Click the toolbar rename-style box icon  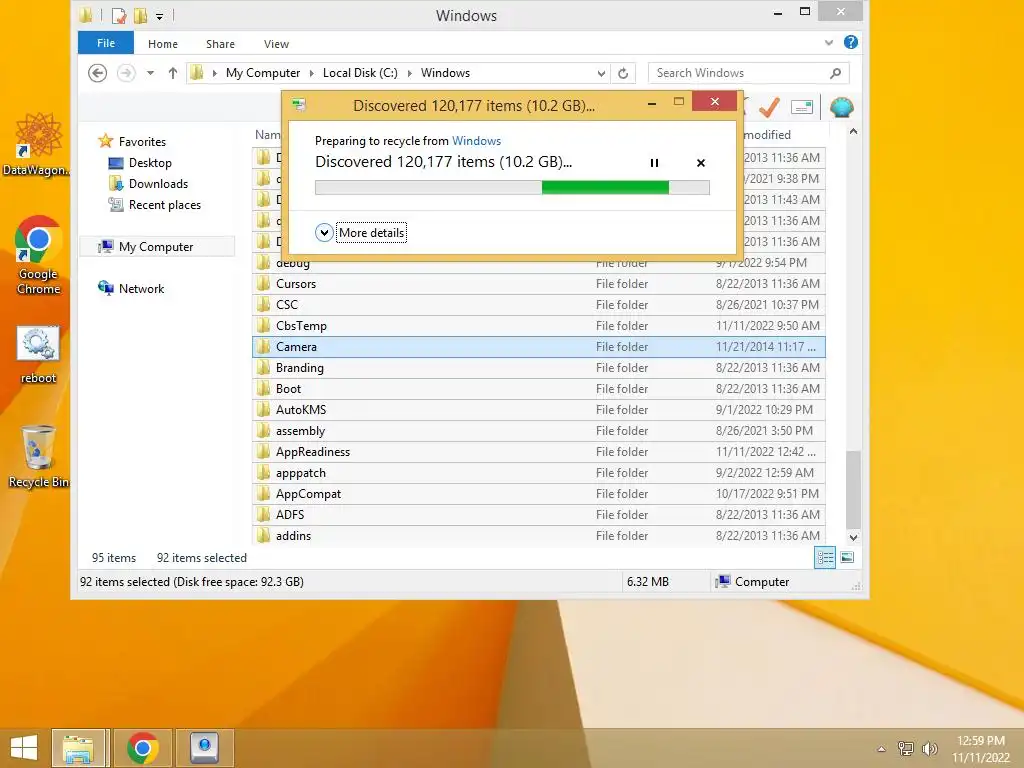[801, 107]
